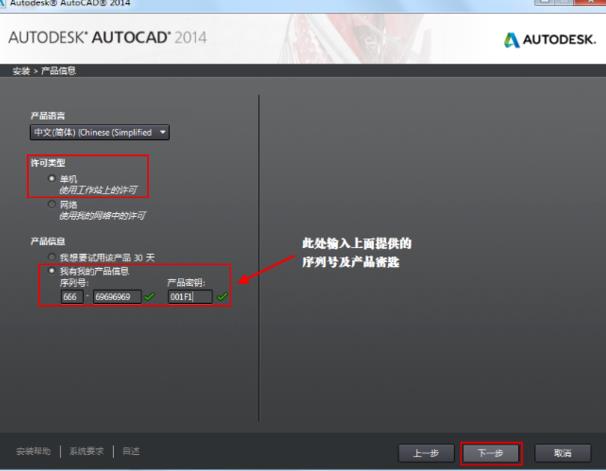This screenshot has width=606, height=471.
Task: Click the serial number prefix field 666
Action: [70, 296]
